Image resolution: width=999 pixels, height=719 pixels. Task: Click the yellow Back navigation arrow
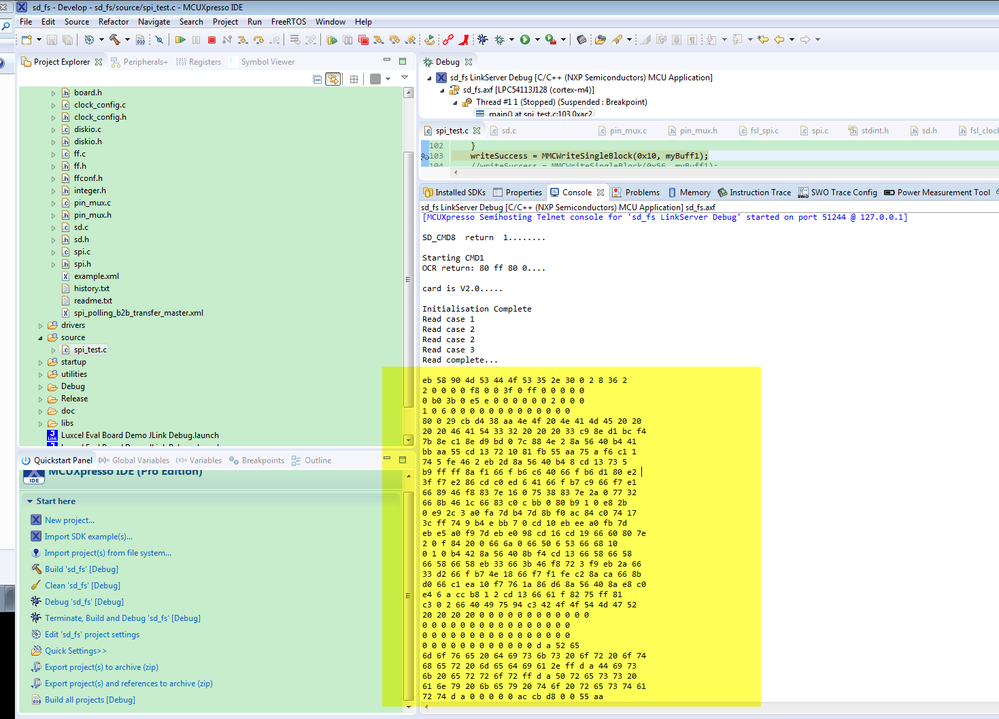[x=779, y=39]
